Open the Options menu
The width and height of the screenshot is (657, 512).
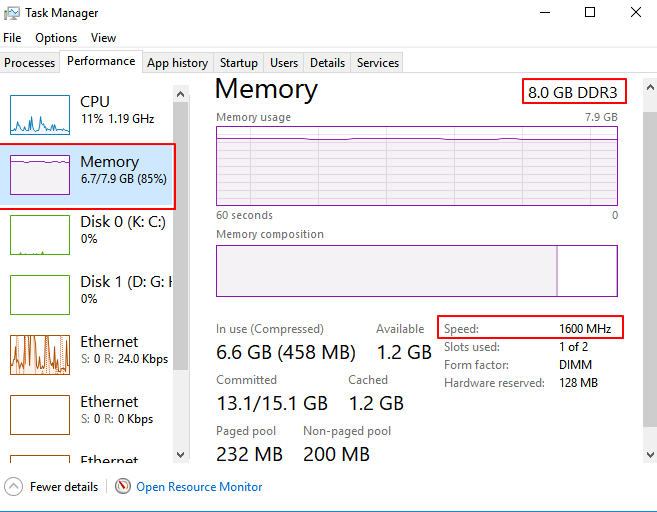(56, 38)
